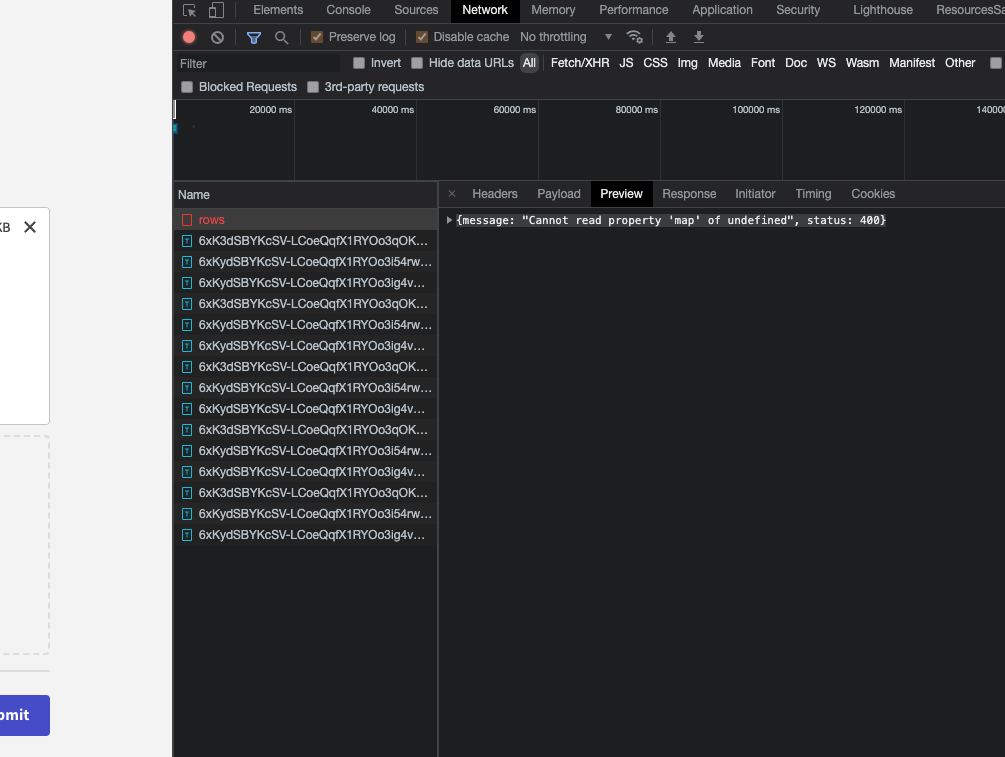Close the request details pane
The width and height of the screenshot is (1005, 757).
point(452,194)
